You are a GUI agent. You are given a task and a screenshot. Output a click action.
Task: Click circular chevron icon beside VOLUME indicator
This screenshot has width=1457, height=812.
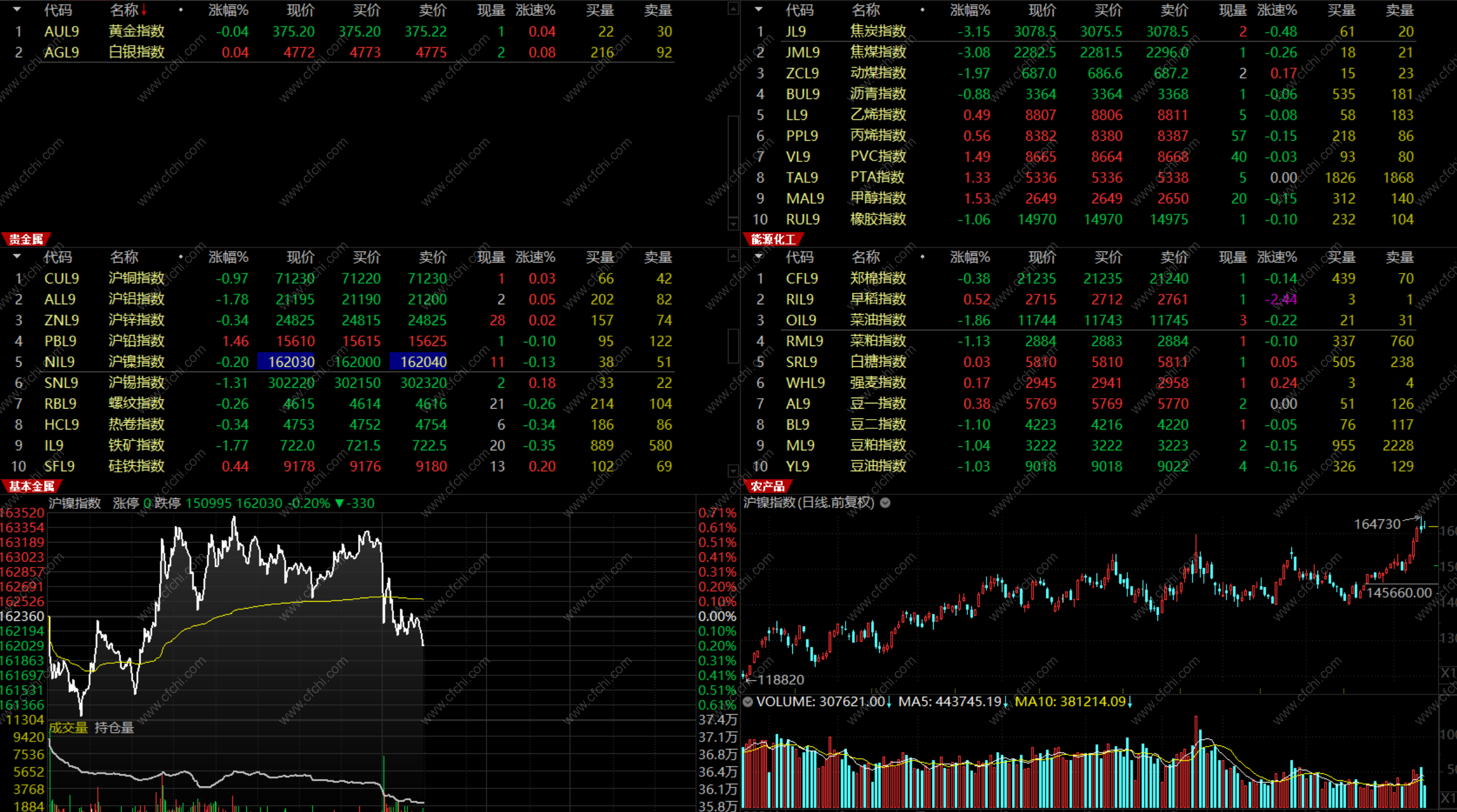(748, 702)
